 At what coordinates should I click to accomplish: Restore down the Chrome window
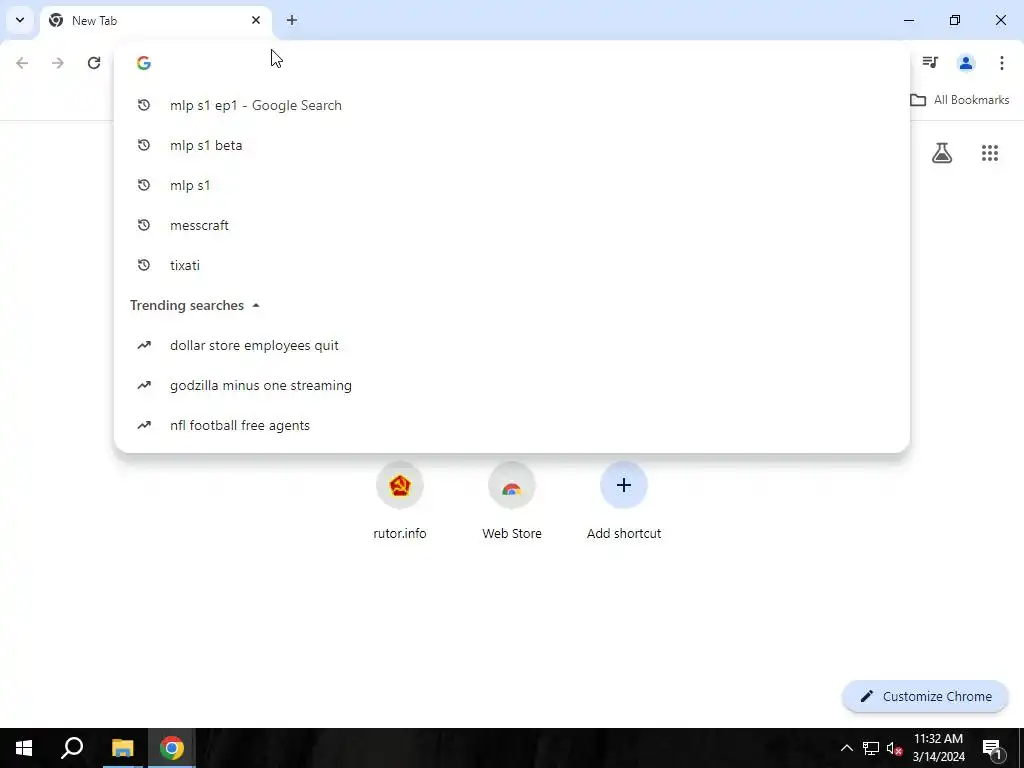pyautogui.click(x=955, y=20)
